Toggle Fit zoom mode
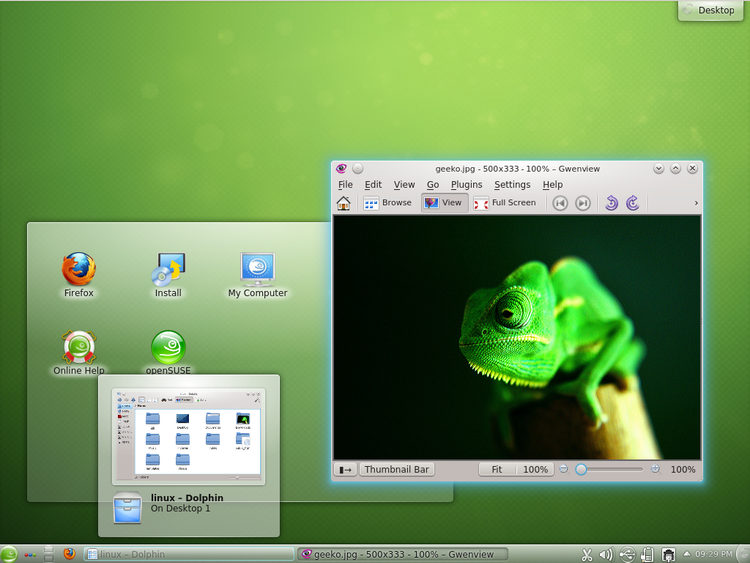 [x=497, y=469]
